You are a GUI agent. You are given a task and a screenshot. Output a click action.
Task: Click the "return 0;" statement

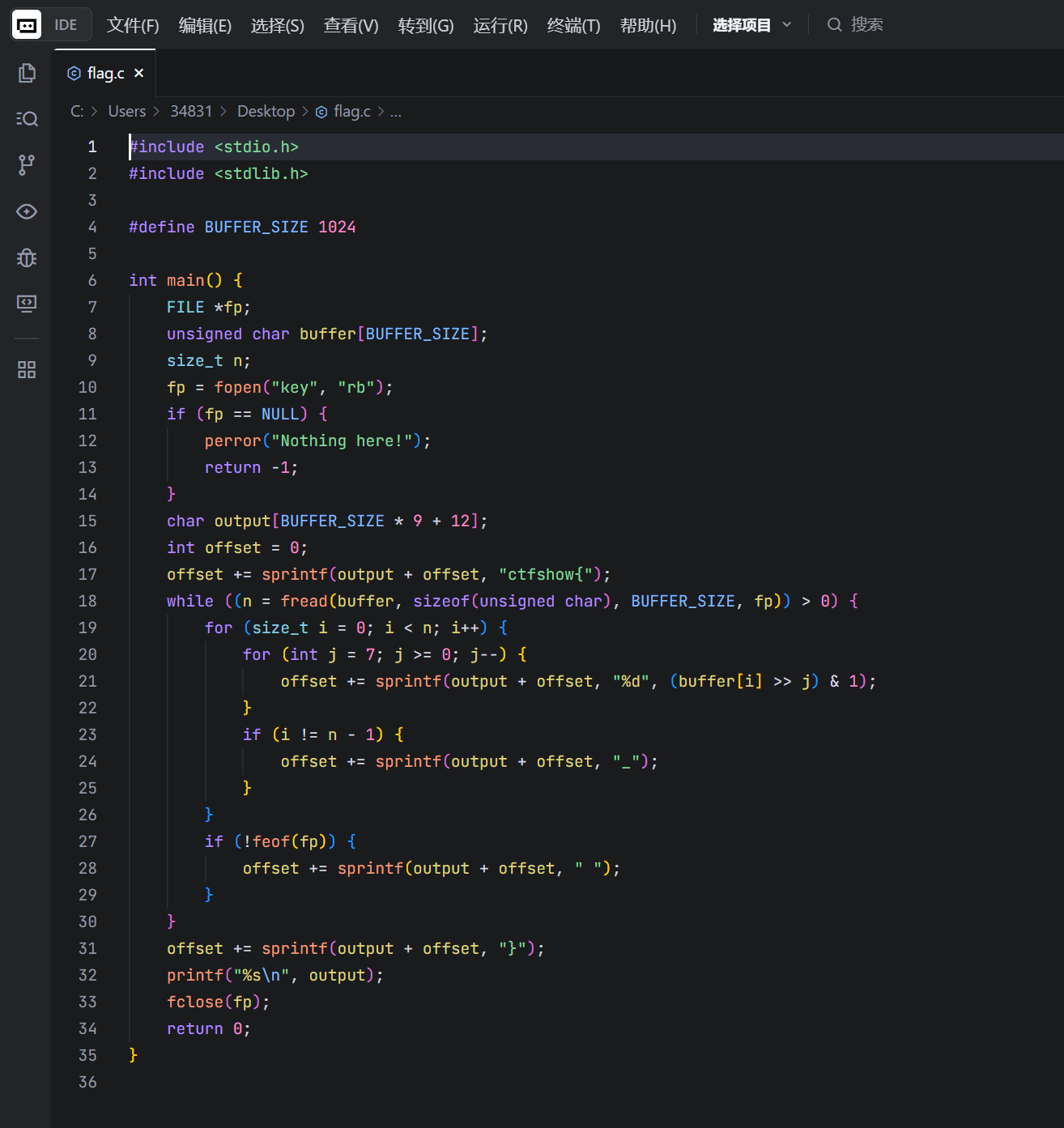(209, 1028)
